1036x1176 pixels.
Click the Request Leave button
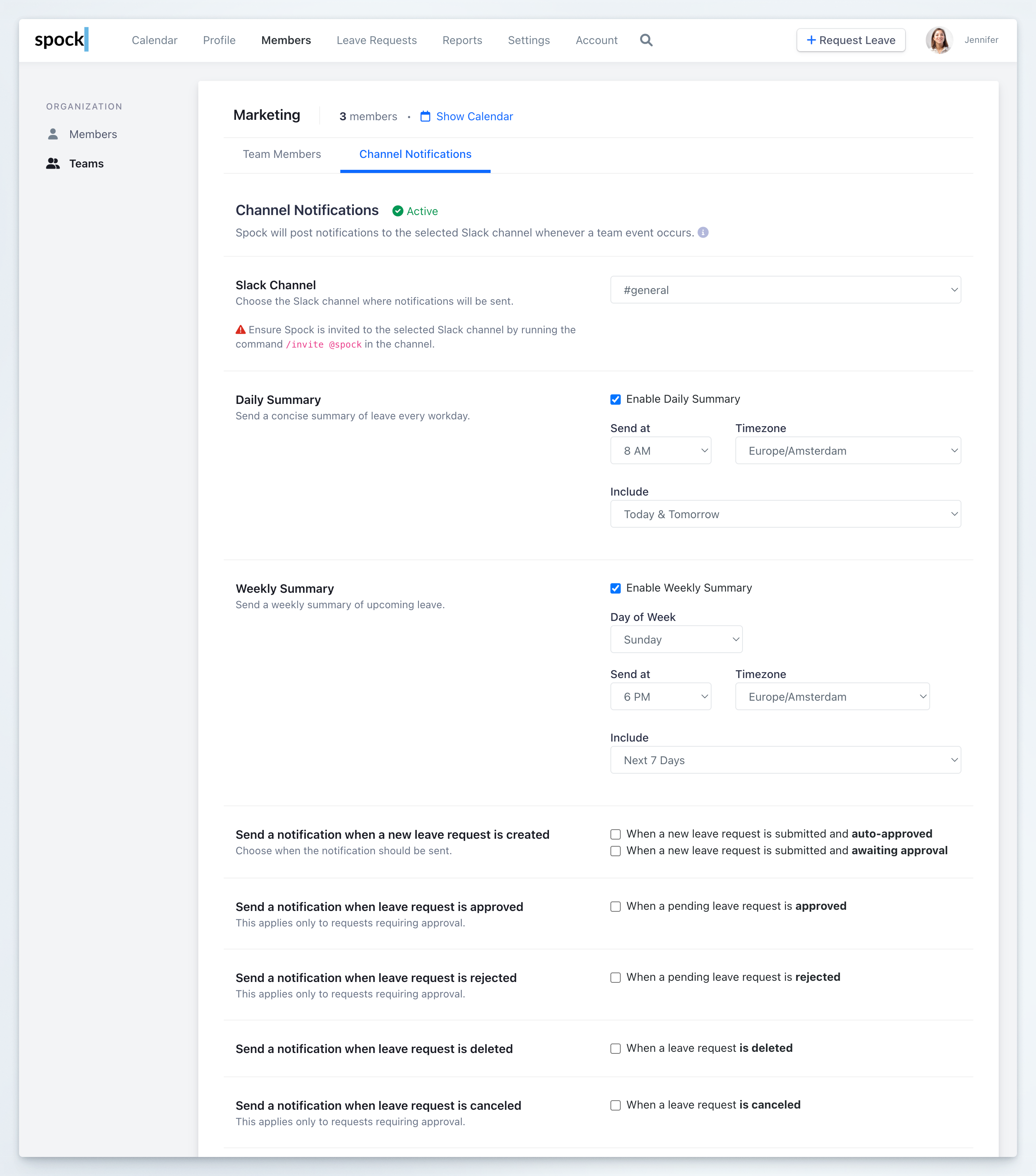[851, 40]
